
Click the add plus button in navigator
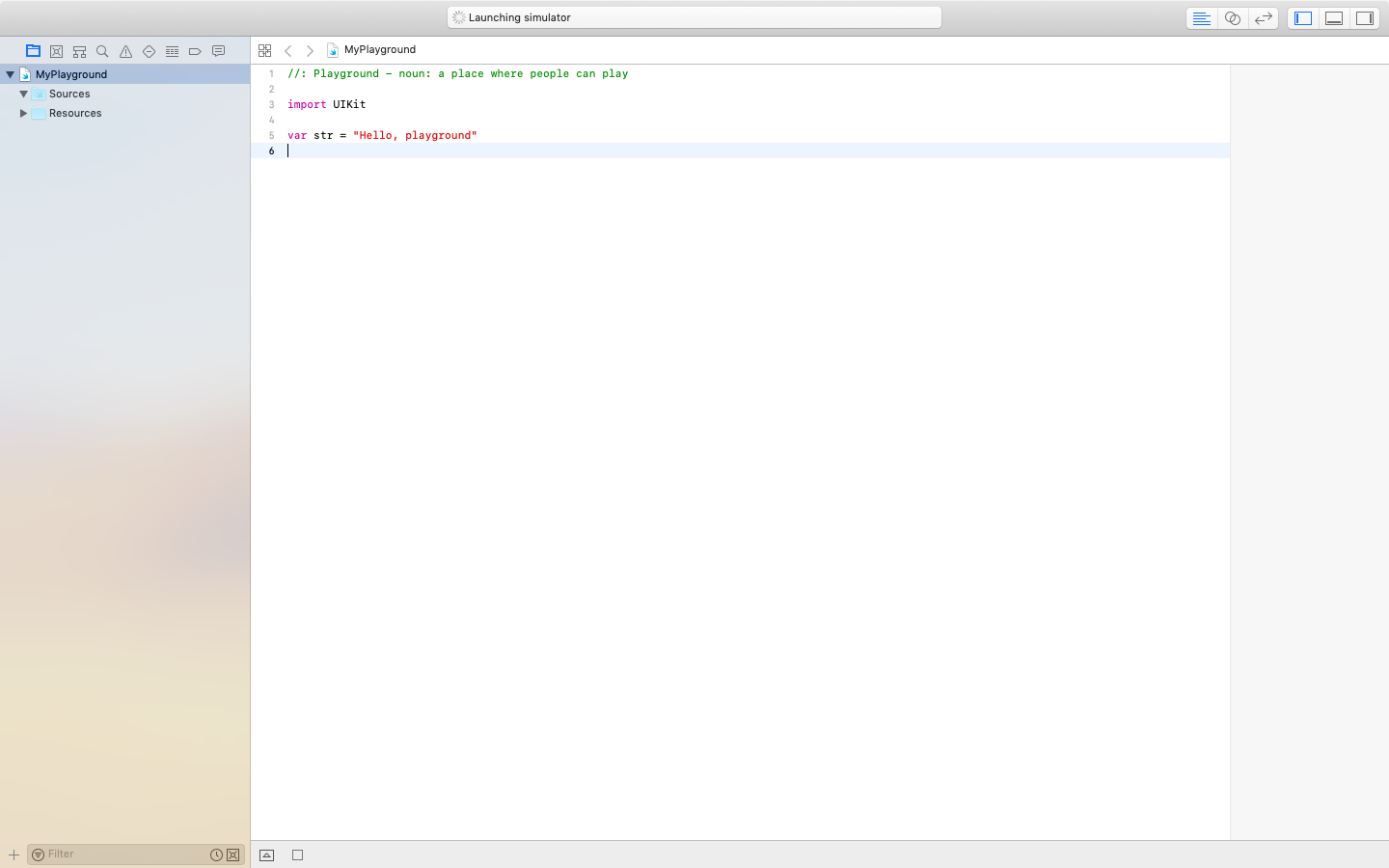[14, 854]
